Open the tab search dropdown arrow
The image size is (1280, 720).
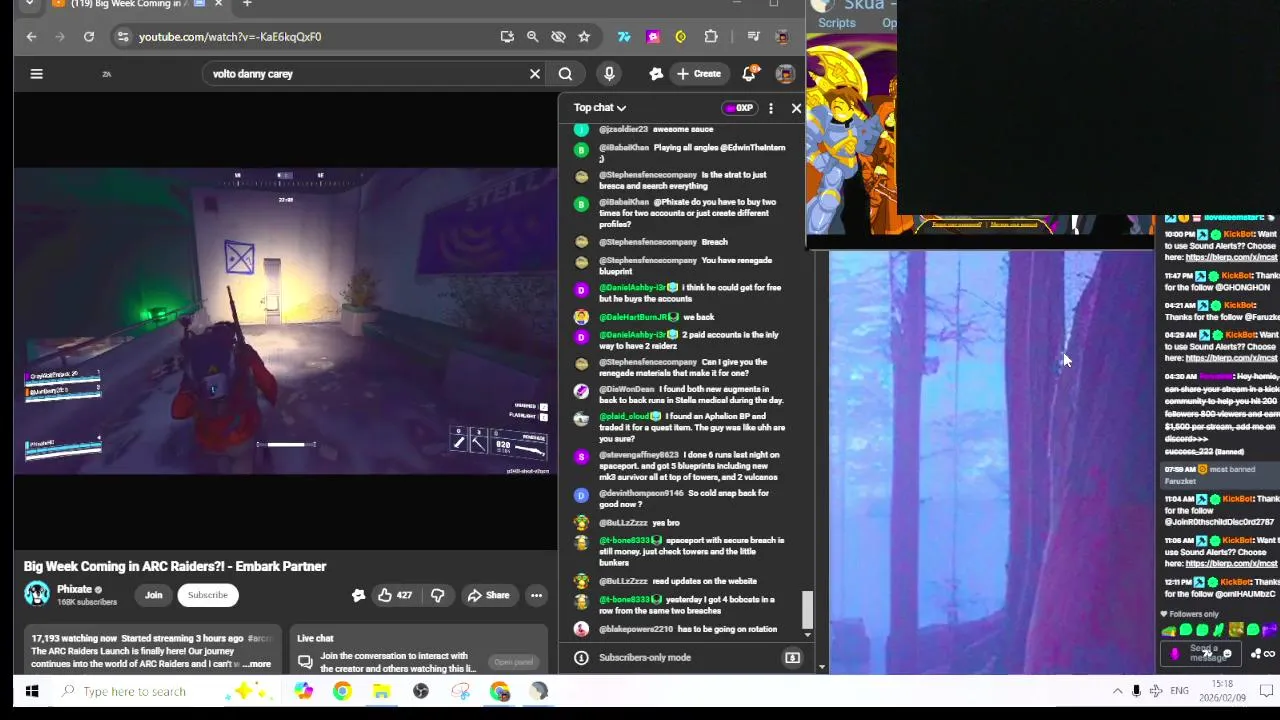(x=29, y=4)
